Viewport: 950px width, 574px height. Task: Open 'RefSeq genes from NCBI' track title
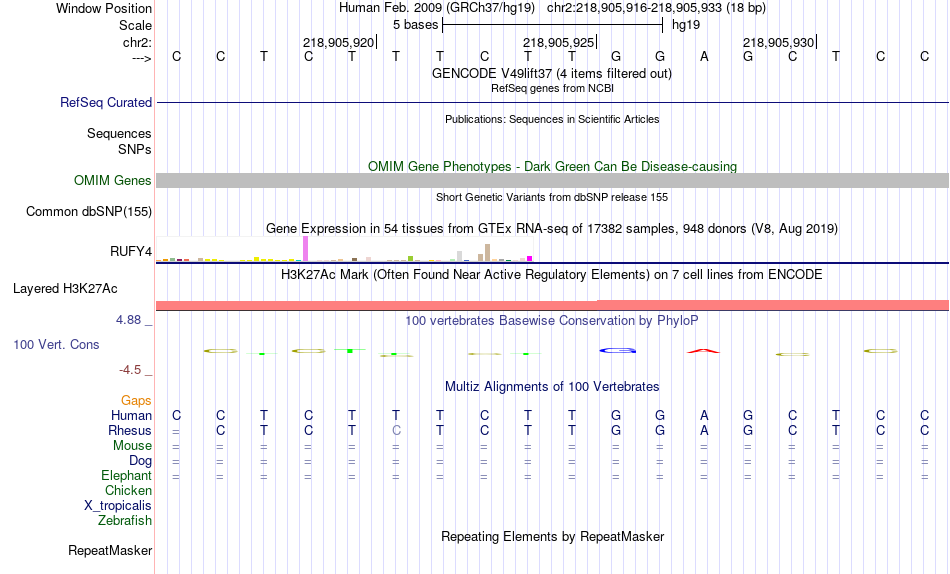coord(552,88)
